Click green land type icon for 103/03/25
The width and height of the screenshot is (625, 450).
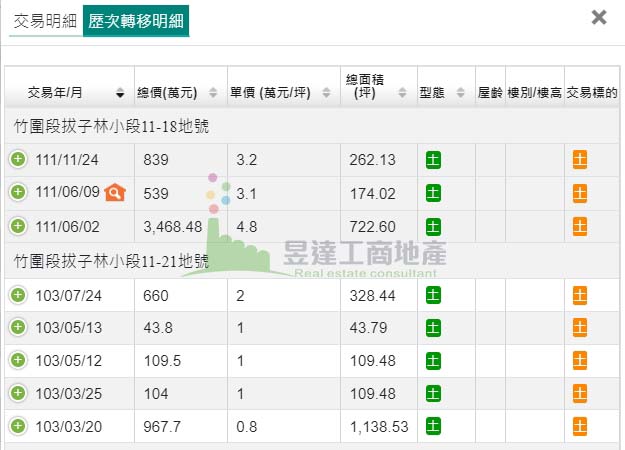point(433,393)
